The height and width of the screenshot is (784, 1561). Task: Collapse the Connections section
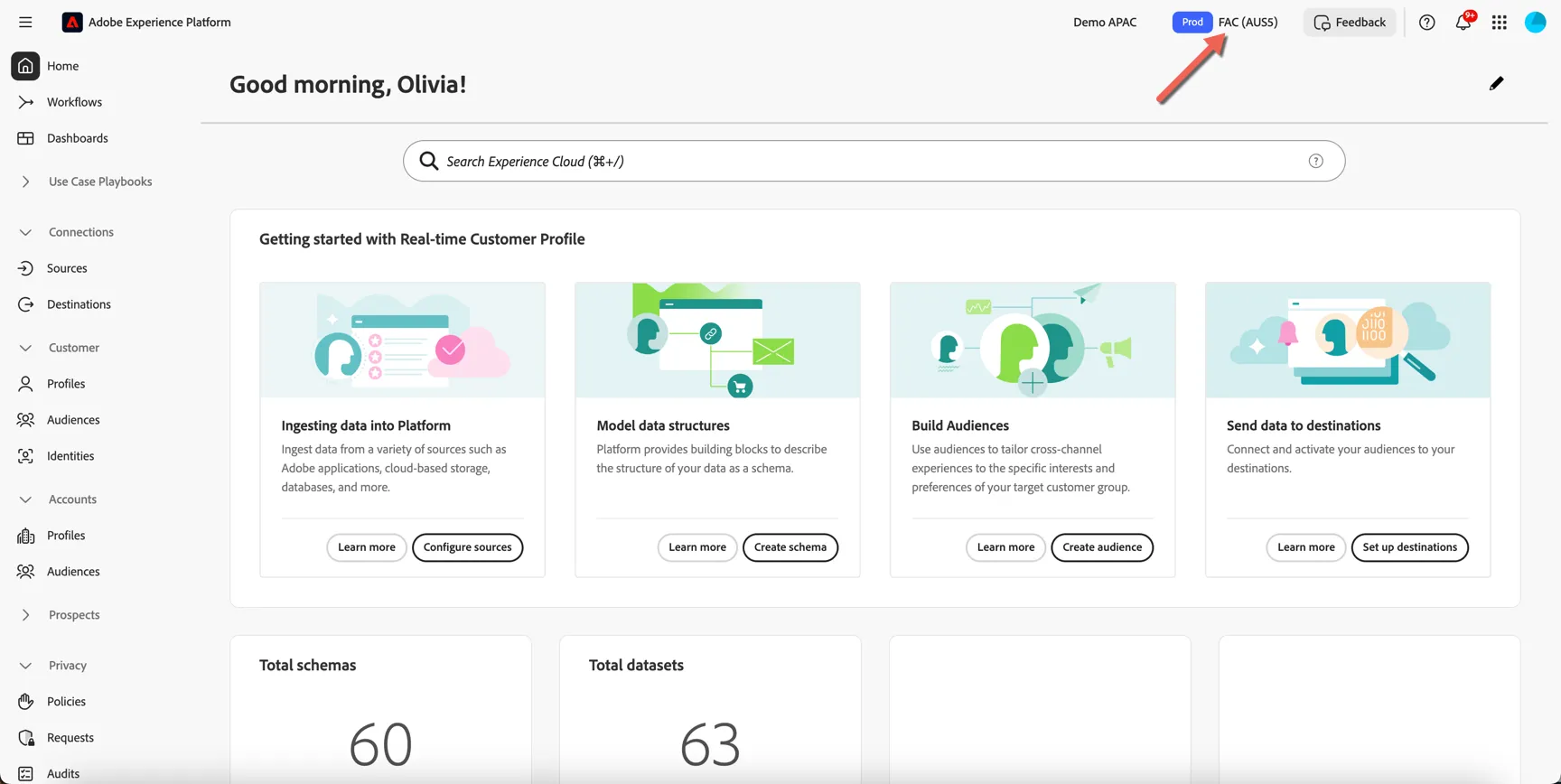[x=25, y=232]
